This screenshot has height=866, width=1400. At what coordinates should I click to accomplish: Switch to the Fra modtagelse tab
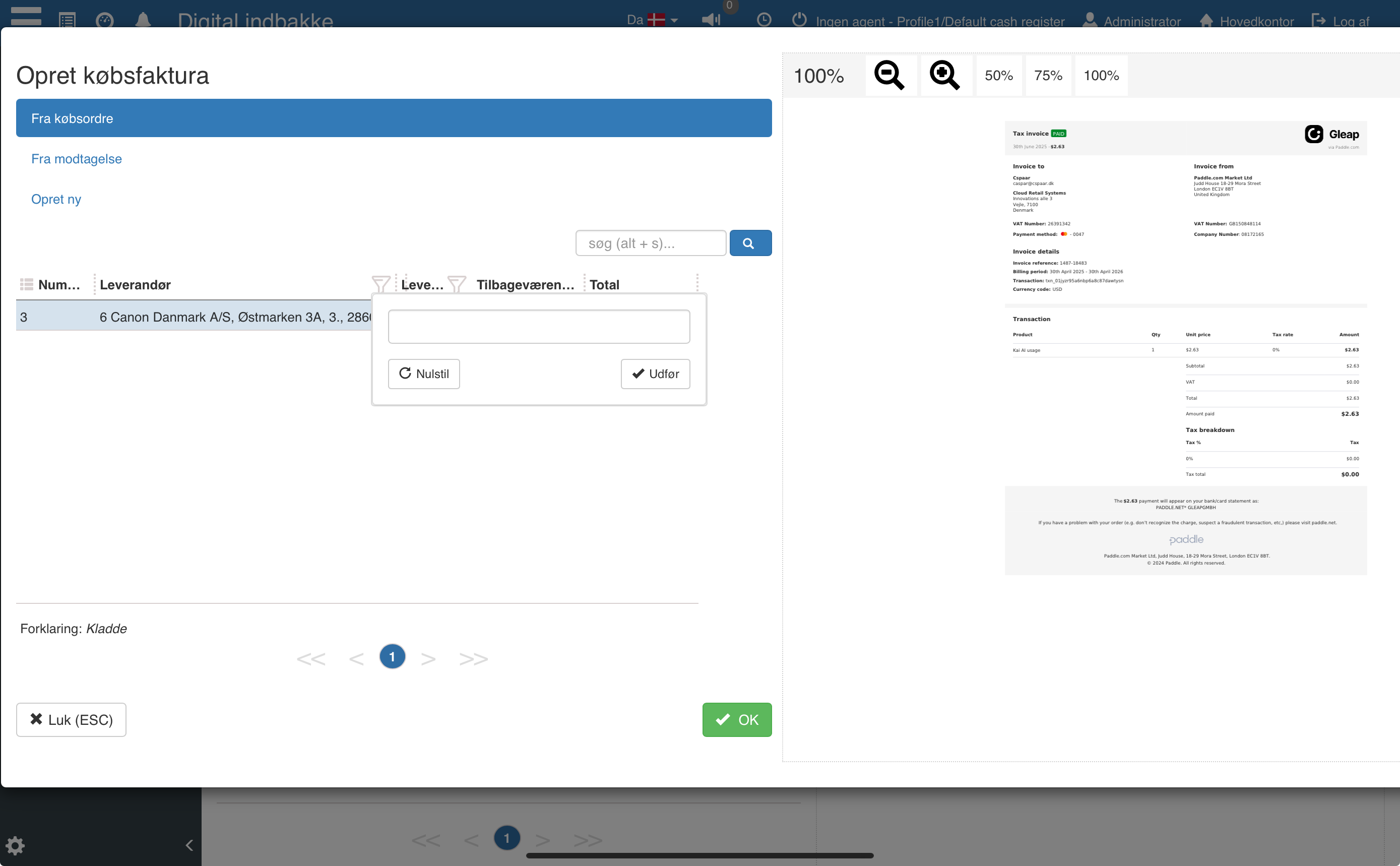coord(76,159)
